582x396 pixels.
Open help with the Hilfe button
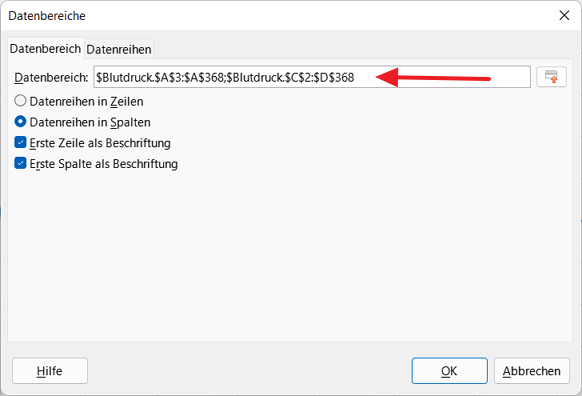click(x=50, y=371)
